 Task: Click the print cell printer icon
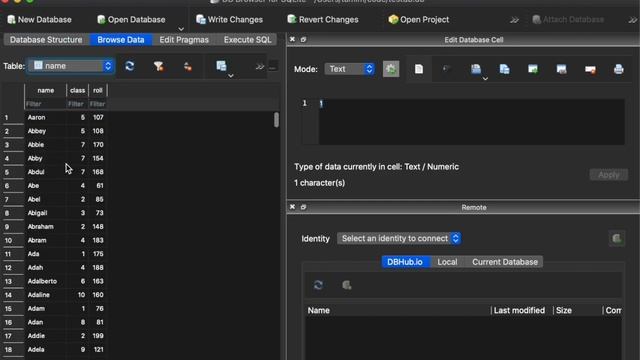click(x=619, y=69)
